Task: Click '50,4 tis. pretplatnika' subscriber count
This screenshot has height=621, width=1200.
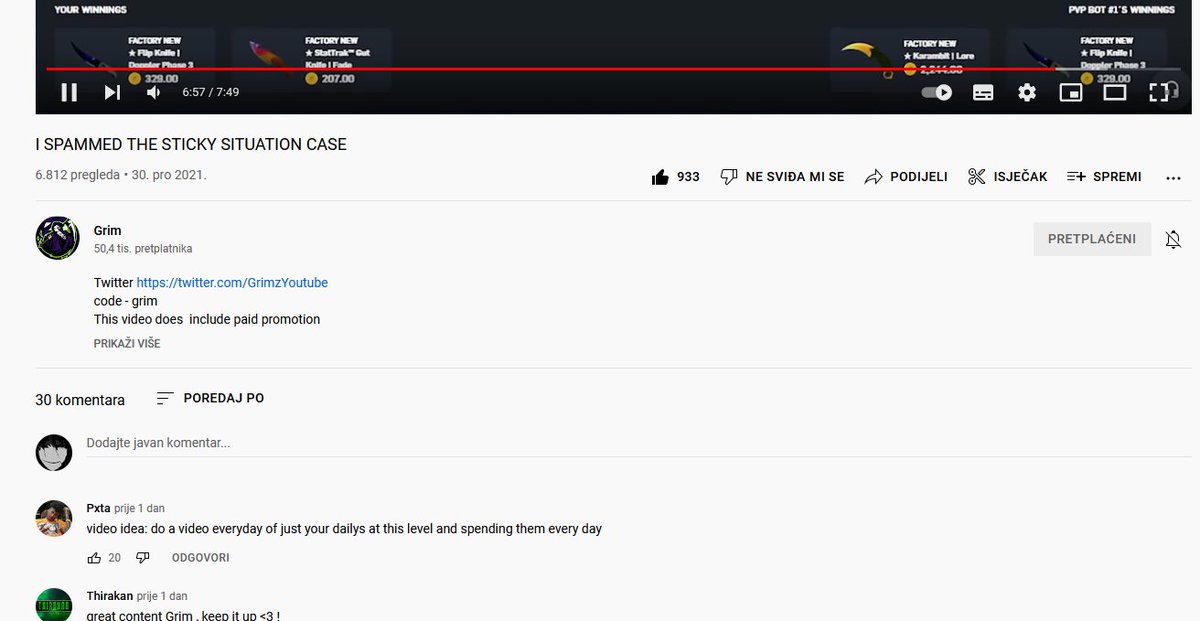Action: click(143, 248)
